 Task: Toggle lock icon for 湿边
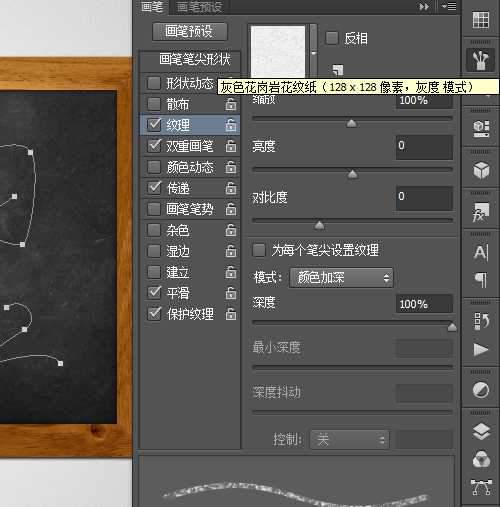[231, 251]
